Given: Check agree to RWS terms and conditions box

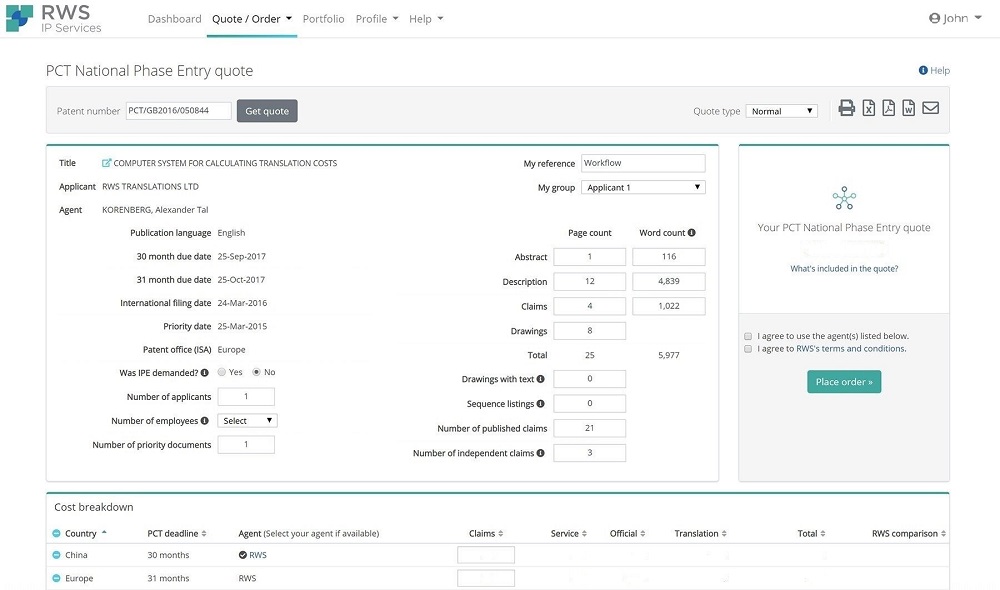Looking at the screenshot, I should click(748, 349).
